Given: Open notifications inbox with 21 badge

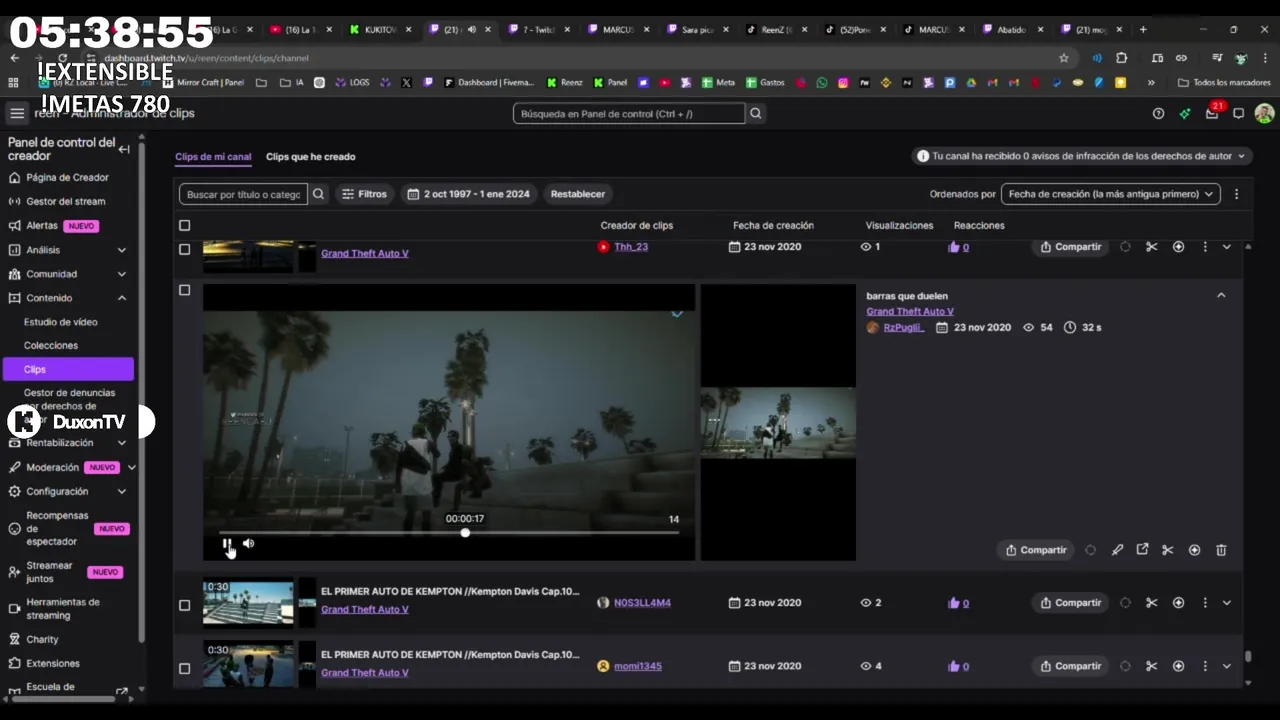Looking at the screenshot, I should tap(1212, 113).
